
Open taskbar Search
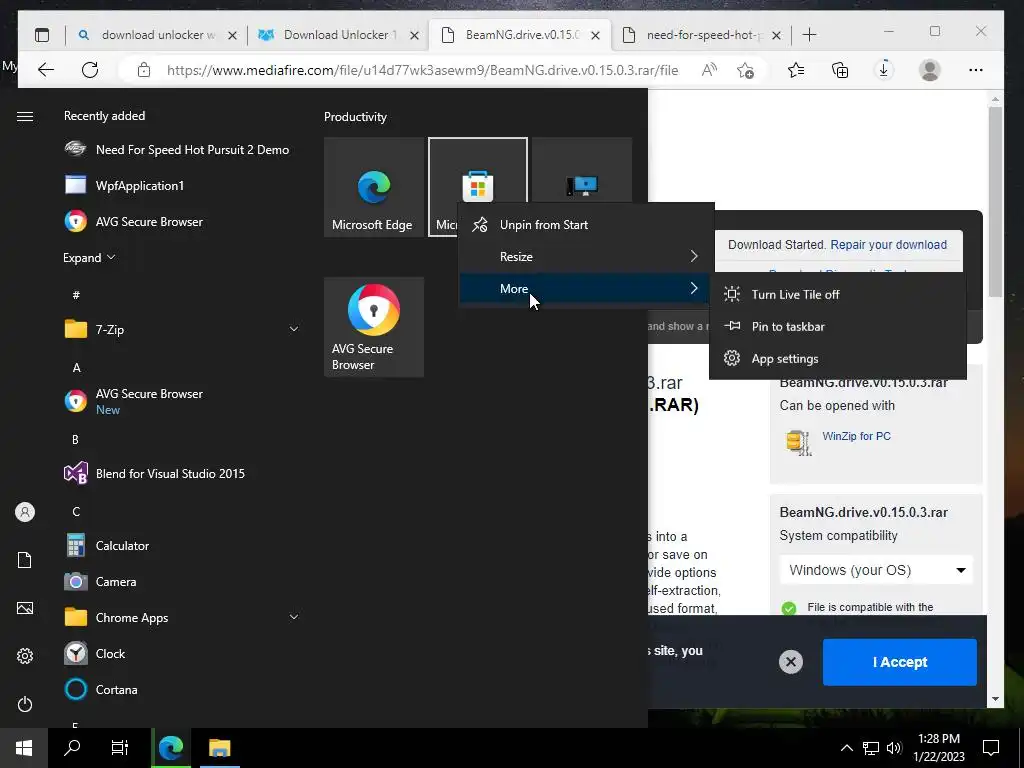tap(72, 748)
